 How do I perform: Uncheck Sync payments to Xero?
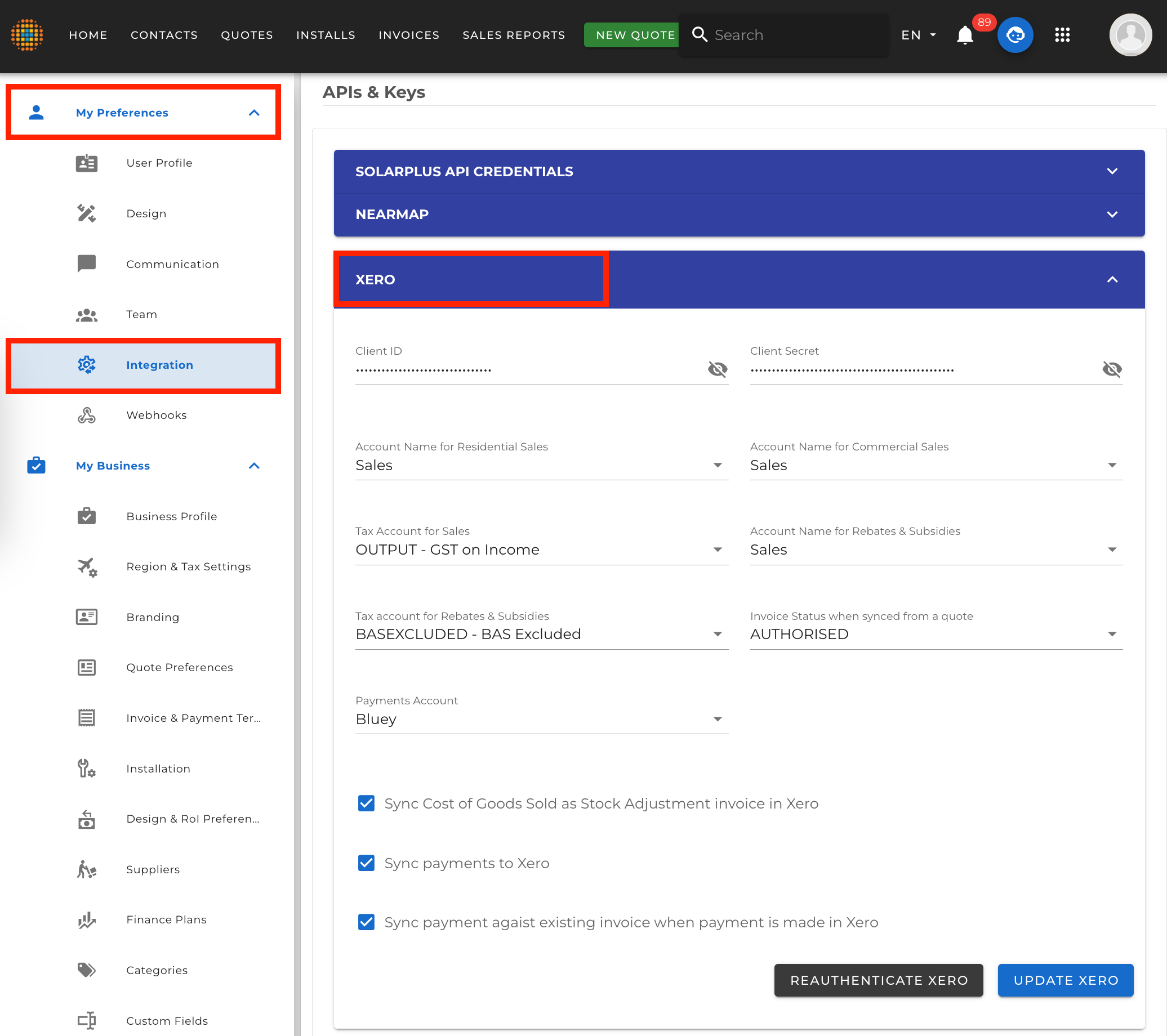[x=366, y=863]
